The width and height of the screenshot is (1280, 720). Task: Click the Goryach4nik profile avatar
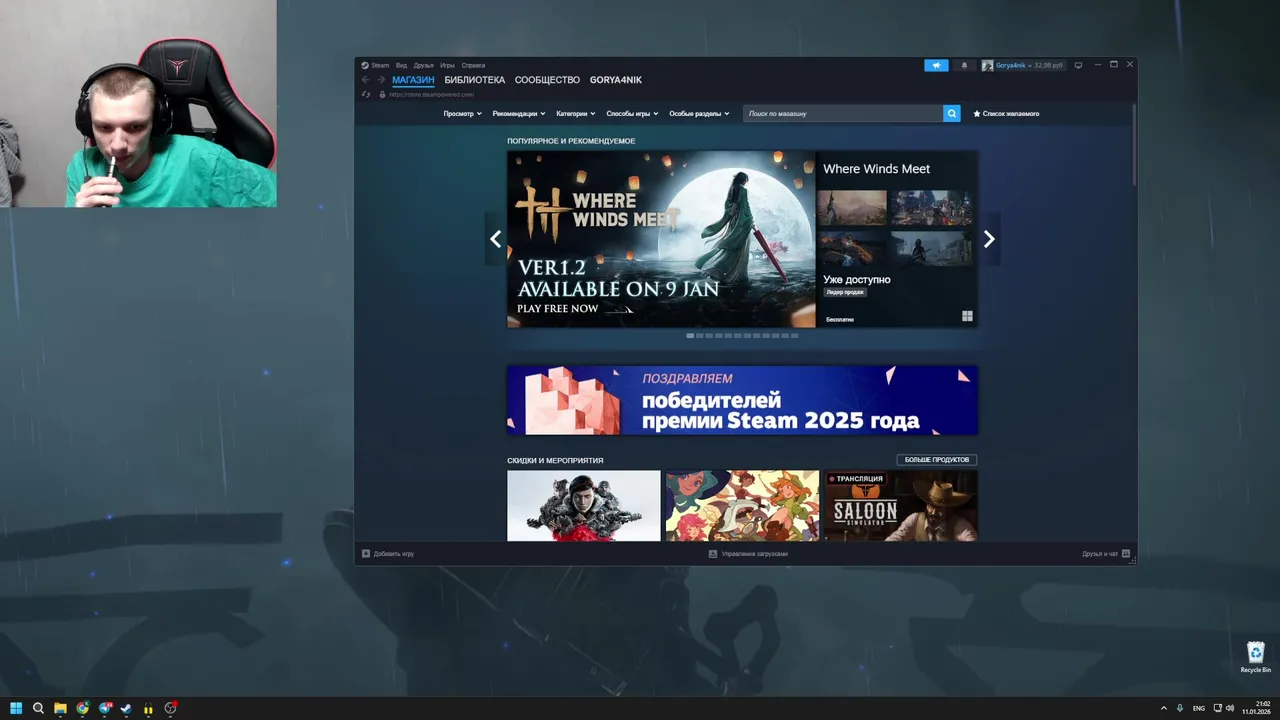tap(987, 65)
